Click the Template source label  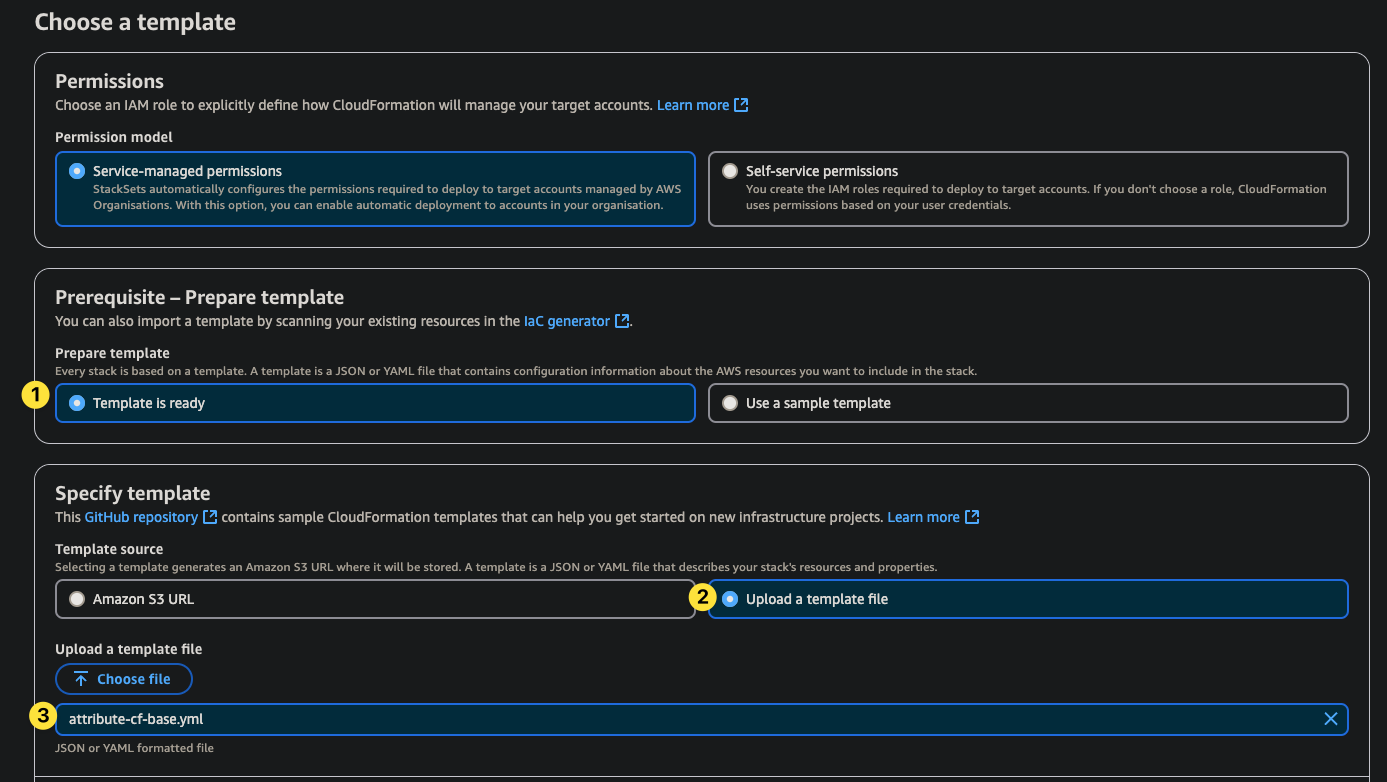click(109, 549)
